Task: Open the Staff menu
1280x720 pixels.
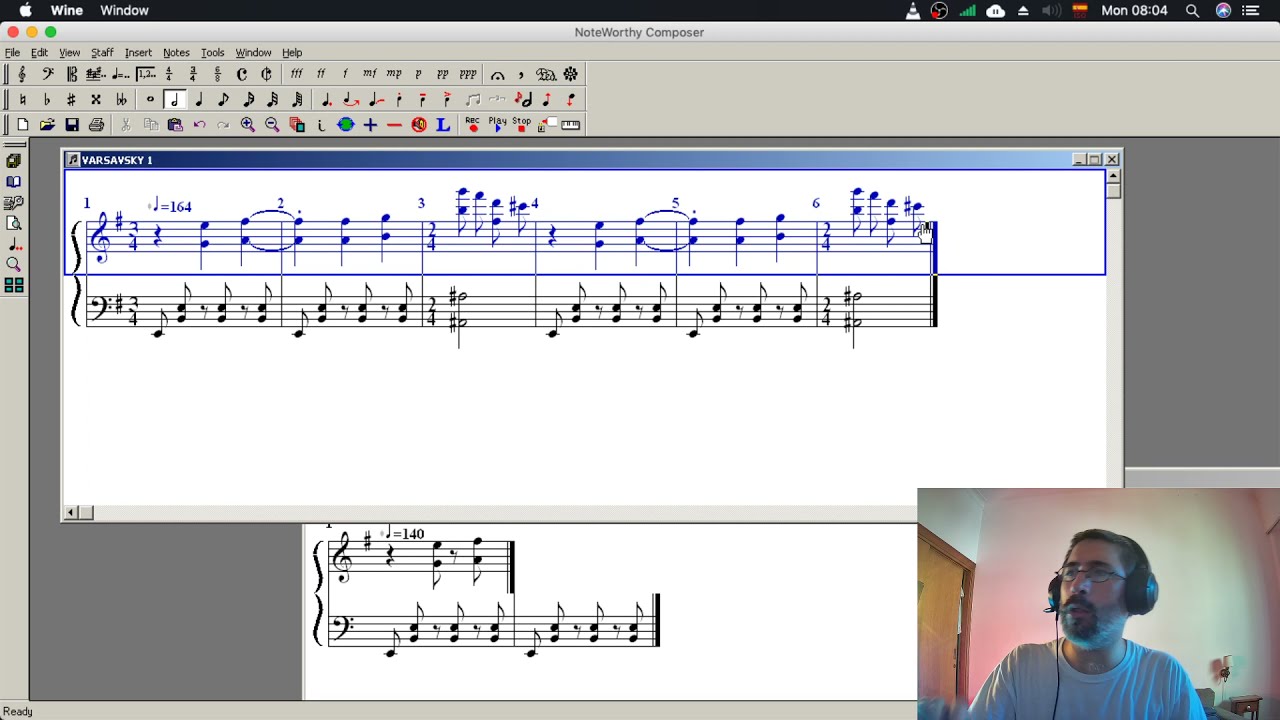Action: [x=102, y=52]
